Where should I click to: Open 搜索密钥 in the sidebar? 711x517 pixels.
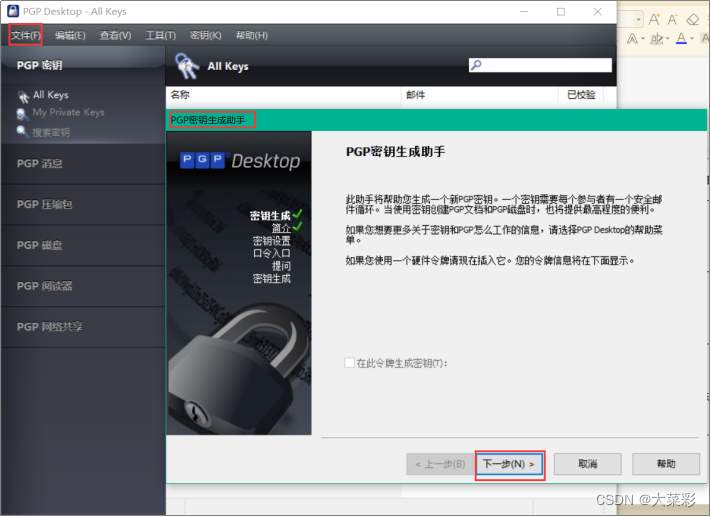(x=51, y=132)
